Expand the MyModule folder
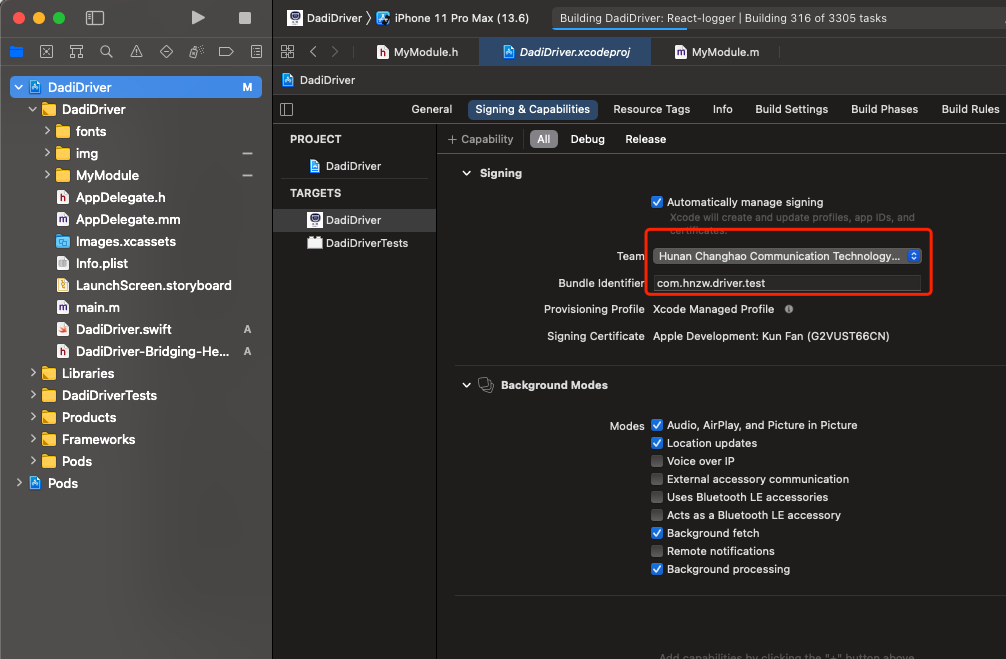1006x659 pixels. tap(47, 175)
